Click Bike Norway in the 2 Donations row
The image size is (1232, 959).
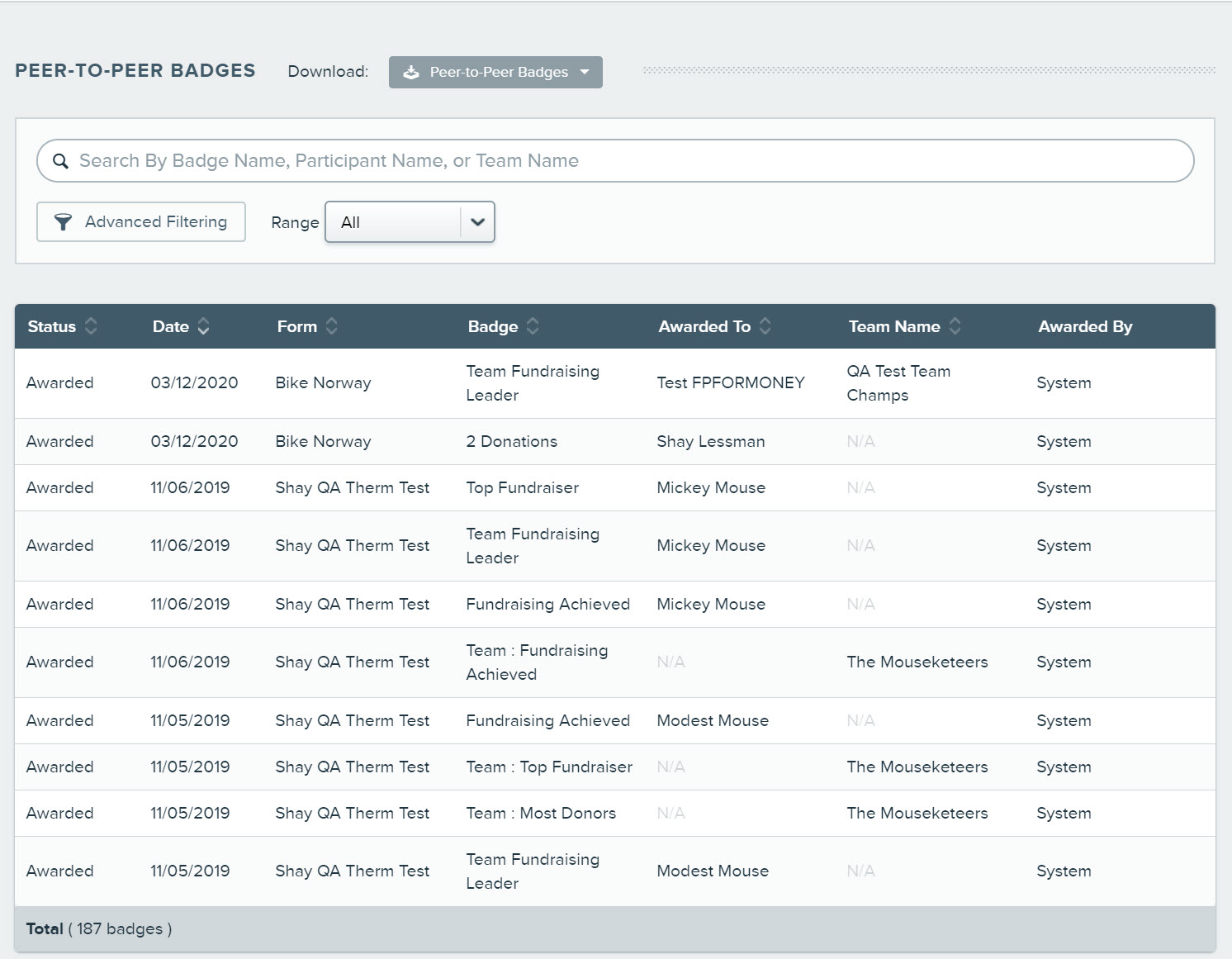[x=323, y=442]
